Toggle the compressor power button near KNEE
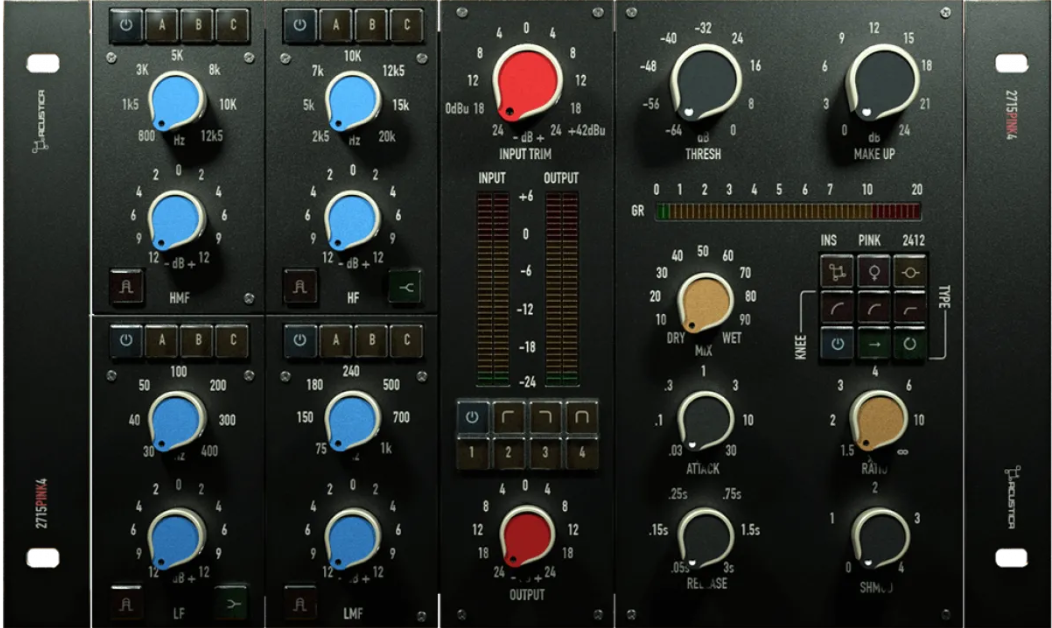 [835, 344]
